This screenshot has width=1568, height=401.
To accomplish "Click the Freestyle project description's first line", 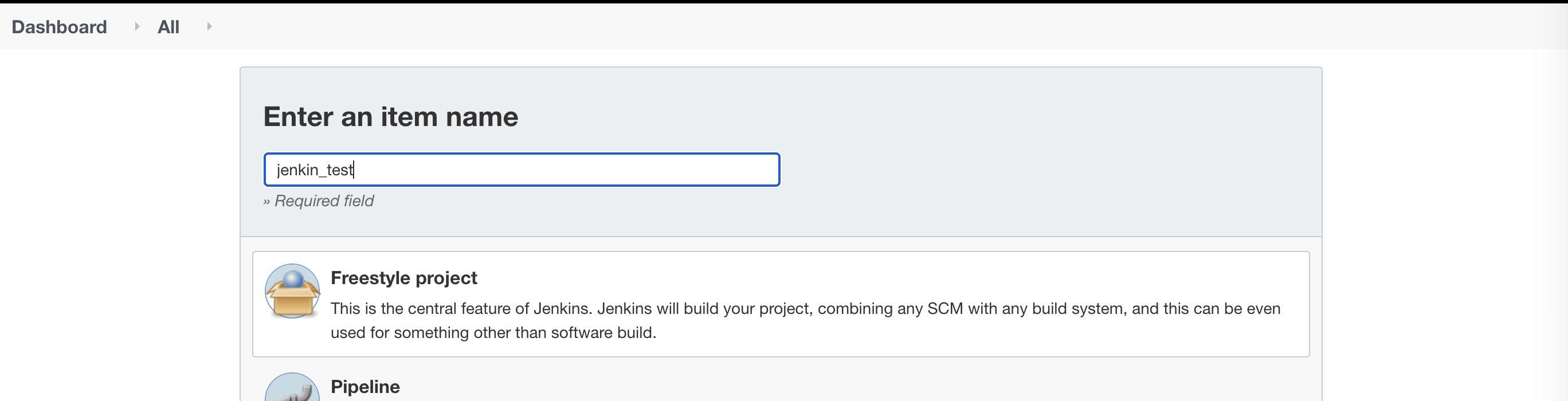I will (x=805, y=309).
